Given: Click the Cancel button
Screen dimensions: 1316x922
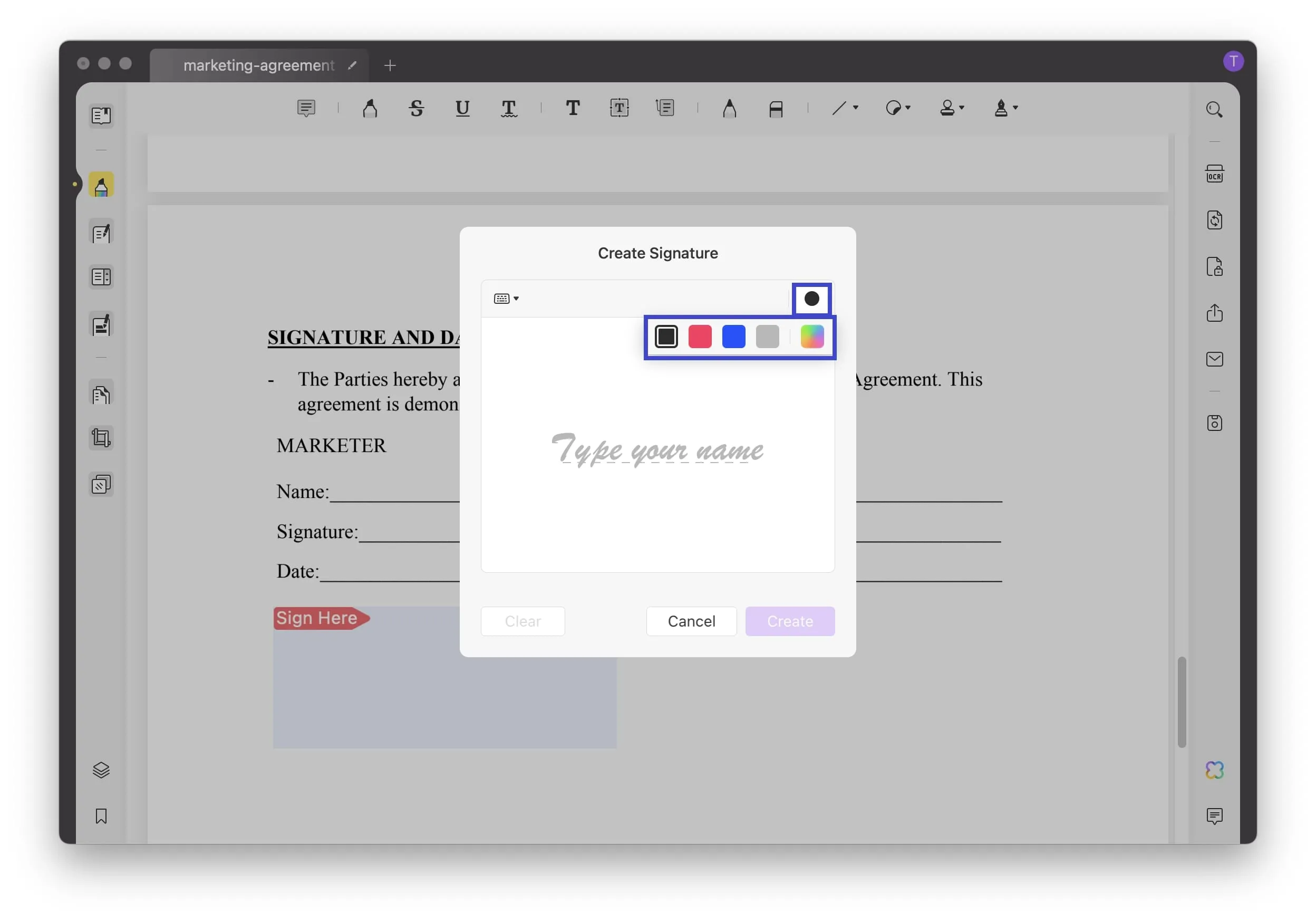Looking at the screenshot, I should click(x=691, y=621).
